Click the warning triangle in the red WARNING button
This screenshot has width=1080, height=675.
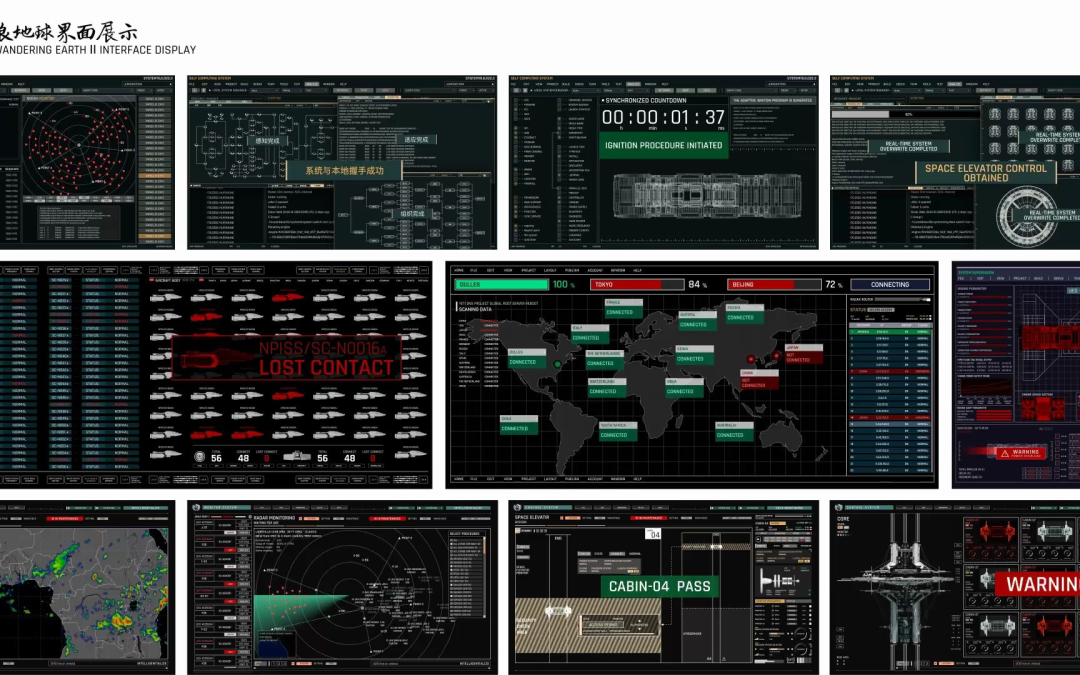coord(1005,453)
